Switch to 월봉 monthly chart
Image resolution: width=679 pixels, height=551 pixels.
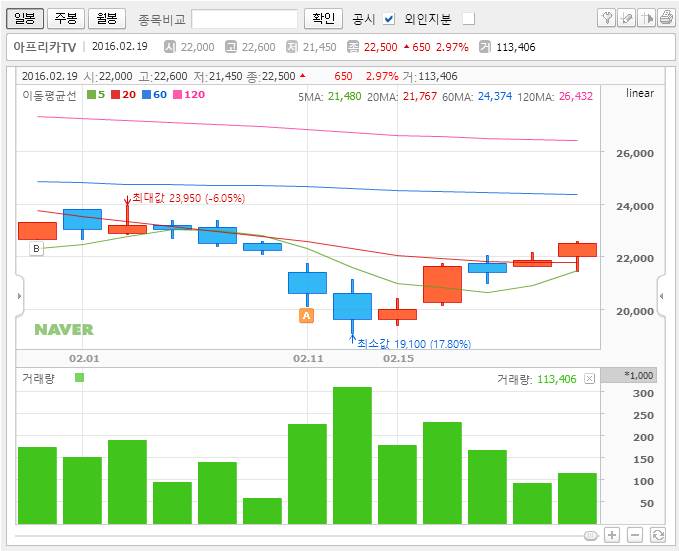click(107, 19)
